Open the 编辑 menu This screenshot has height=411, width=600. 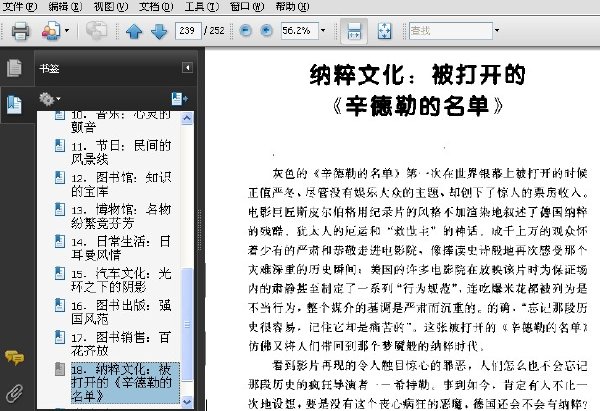tap(65, 7)
